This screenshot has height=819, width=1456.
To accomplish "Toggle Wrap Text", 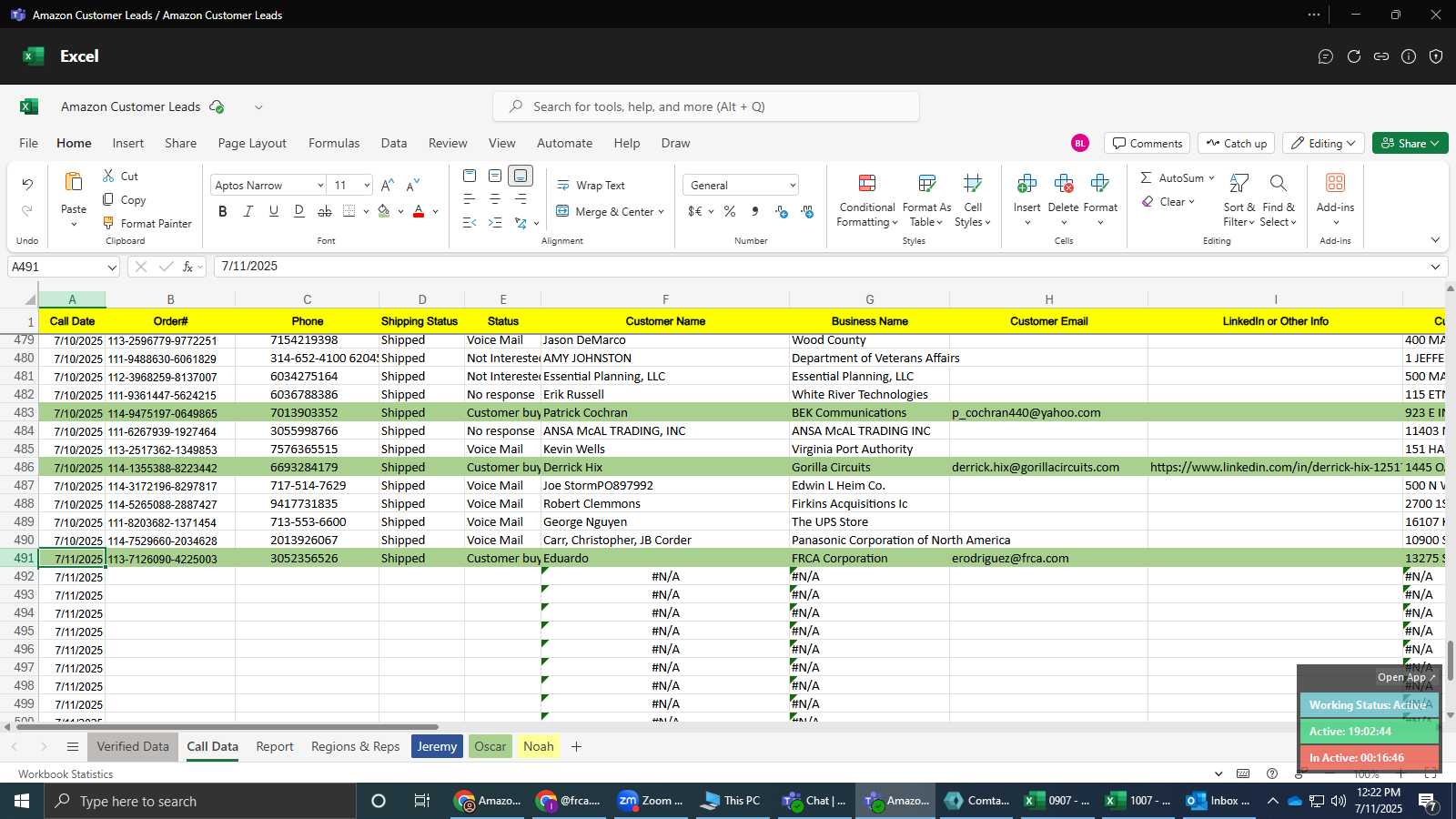I will tap(591, 185).
